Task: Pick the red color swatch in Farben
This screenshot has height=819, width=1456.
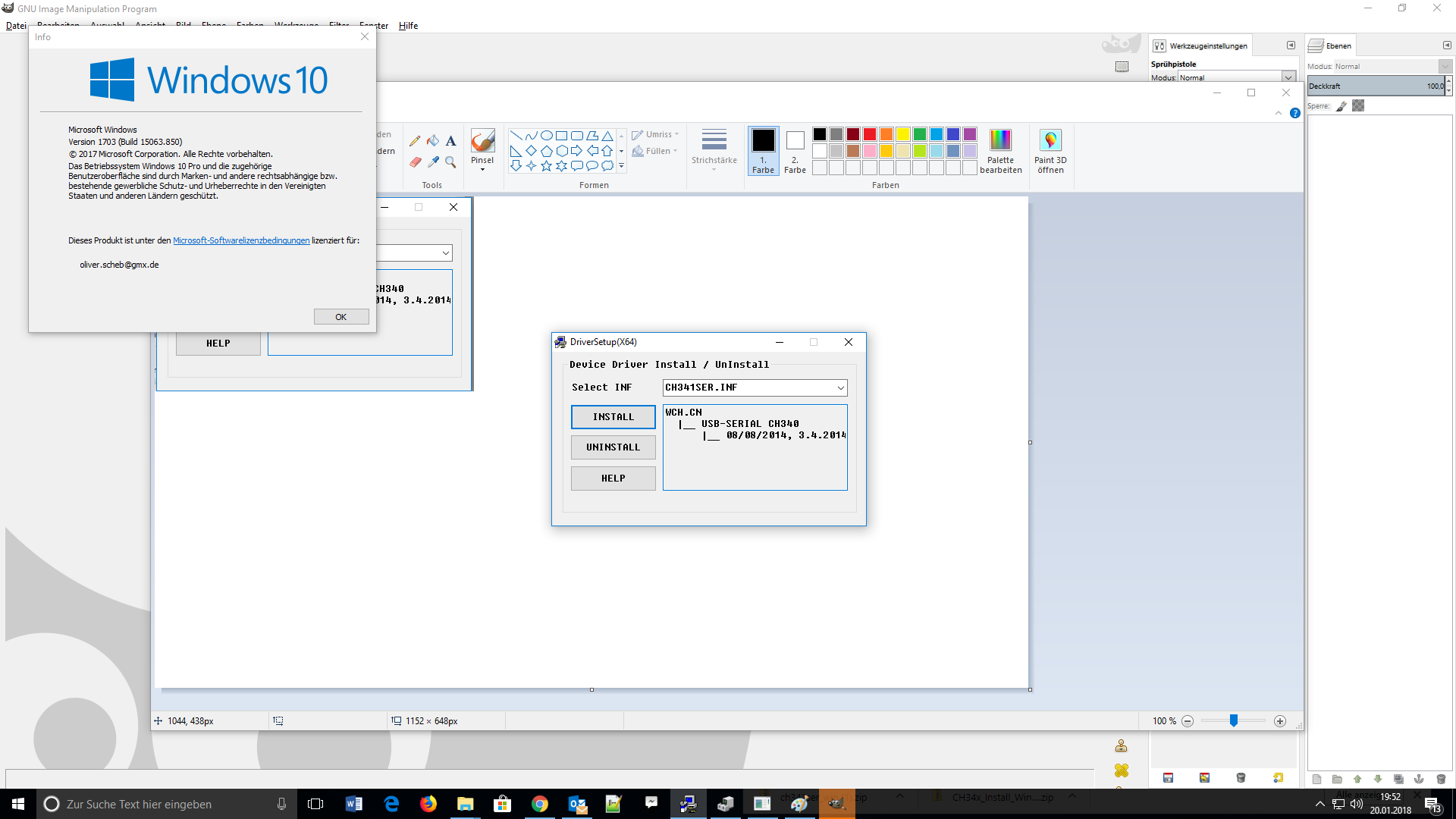Action: [870, 134]
